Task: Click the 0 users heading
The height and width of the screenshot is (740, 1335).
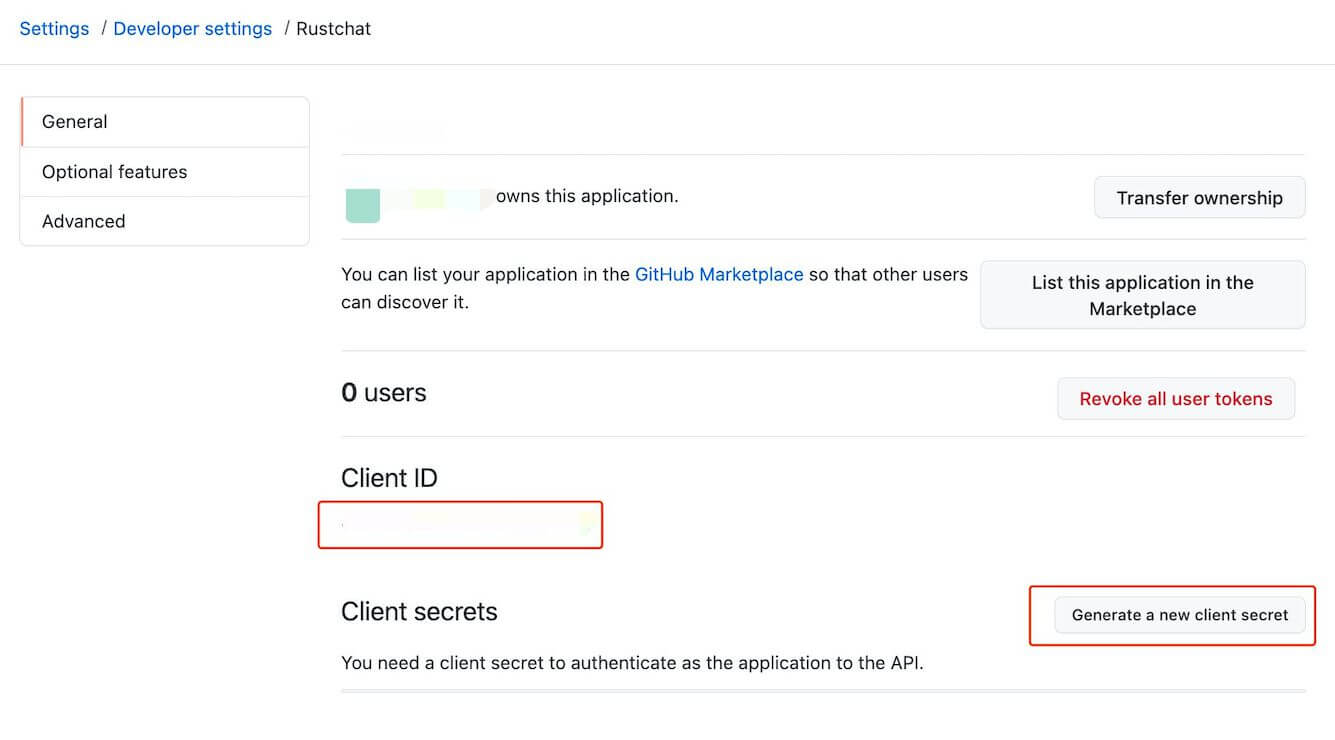Action: click(384, 393)
